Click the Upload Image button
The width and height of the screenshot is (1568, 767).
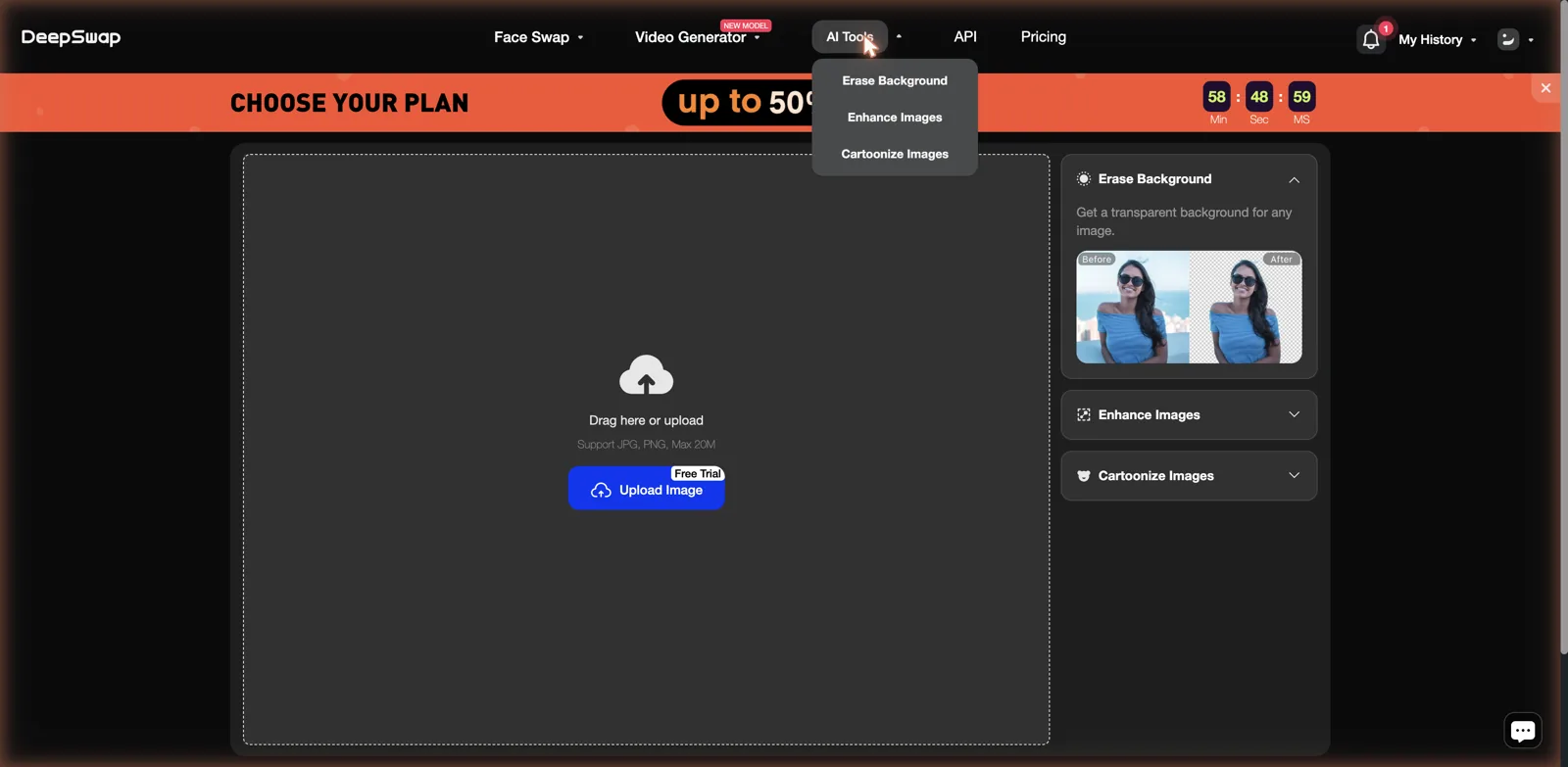click(x=646, y=490)
